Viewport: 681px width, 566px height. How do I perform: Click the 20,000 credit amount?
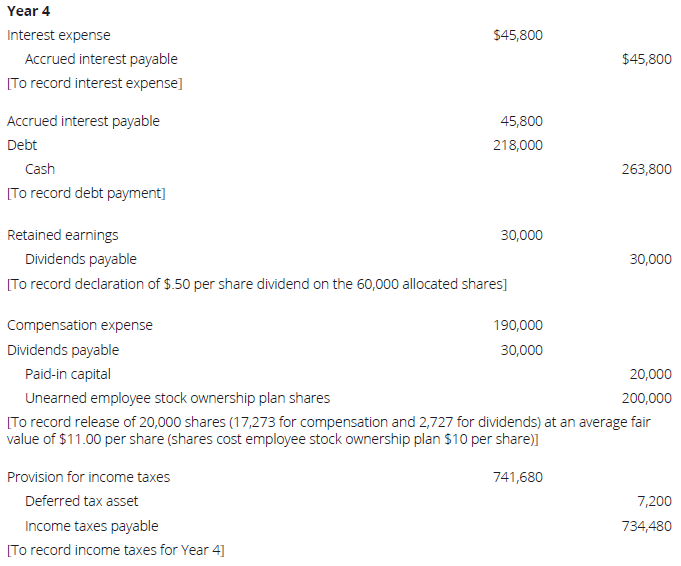coord(650,374)
